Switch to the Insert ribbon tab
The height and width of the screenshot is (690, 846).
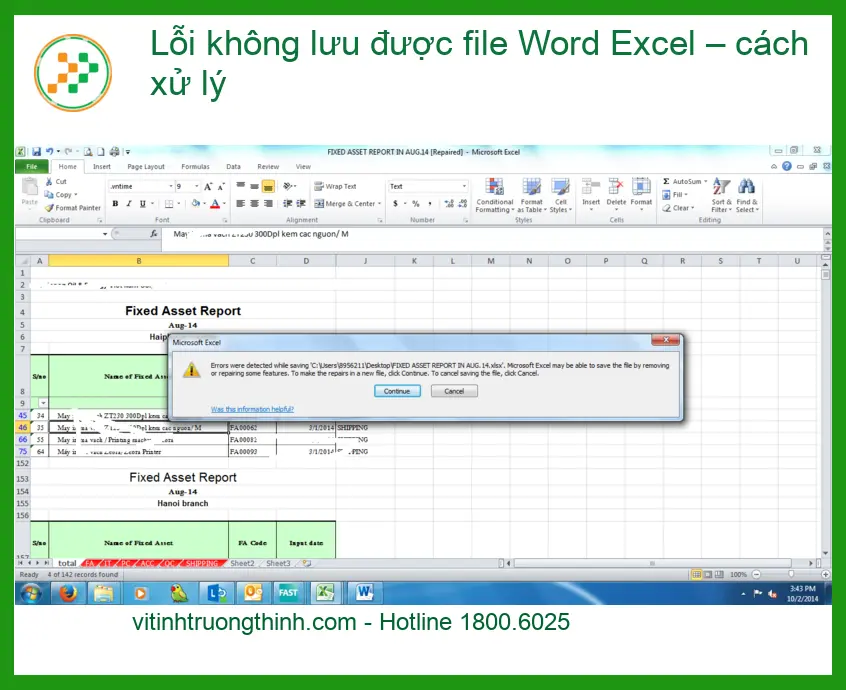(x=101, y=167)
